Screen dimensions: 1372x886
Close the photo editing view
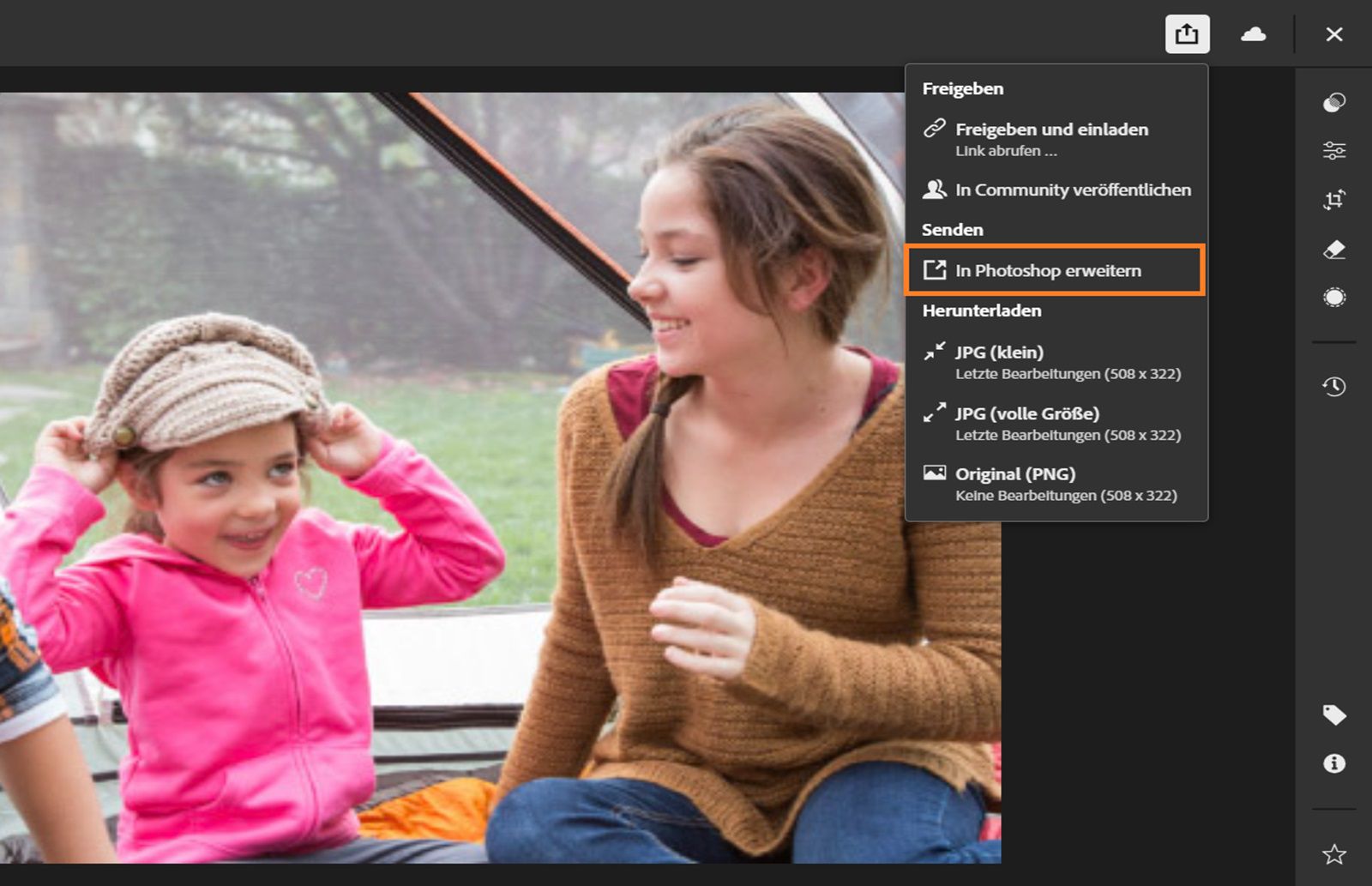(x=1334, y=34)
